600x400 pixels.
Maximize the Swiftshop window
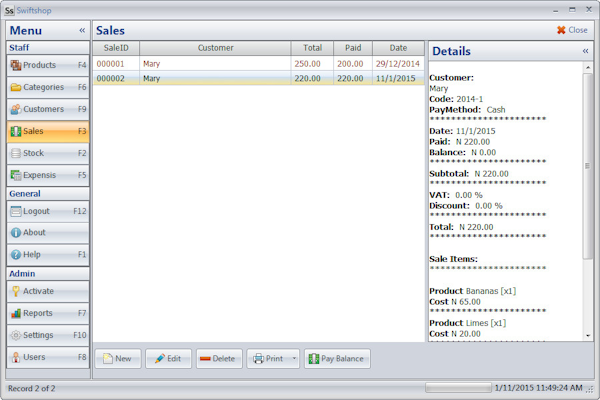[x=572, y=10]
